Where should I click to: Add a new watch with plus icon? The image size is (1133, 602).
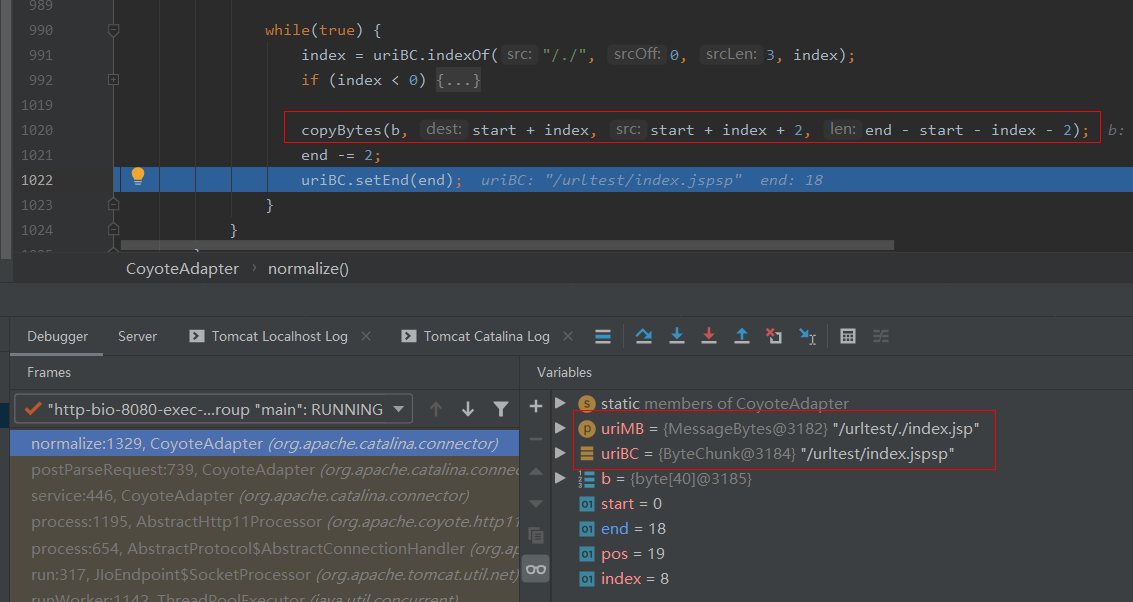[536, 405]
